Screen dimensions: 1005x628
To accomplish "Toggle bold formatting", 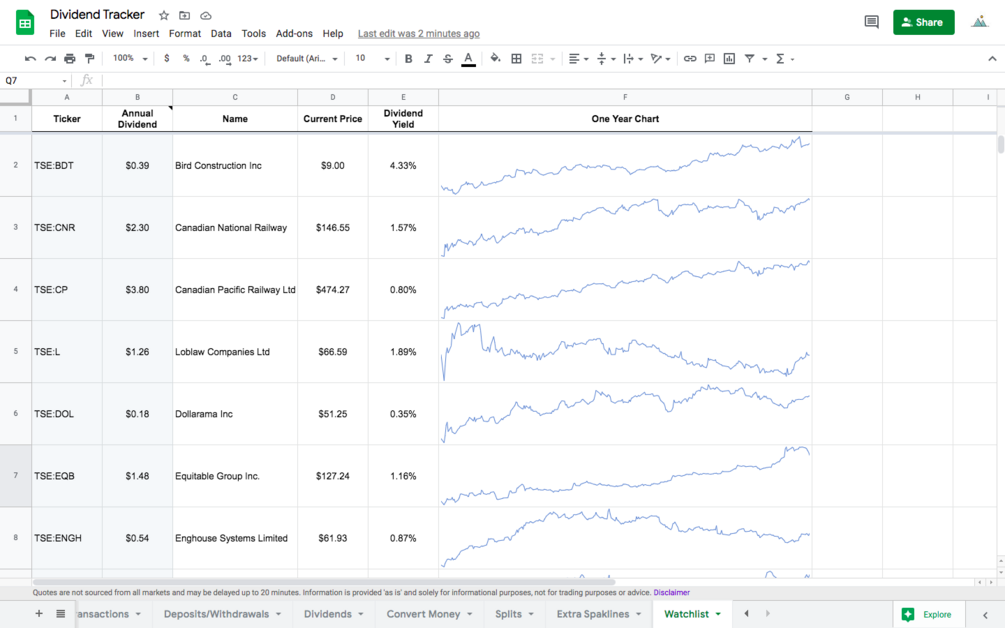I will (408, 59).
